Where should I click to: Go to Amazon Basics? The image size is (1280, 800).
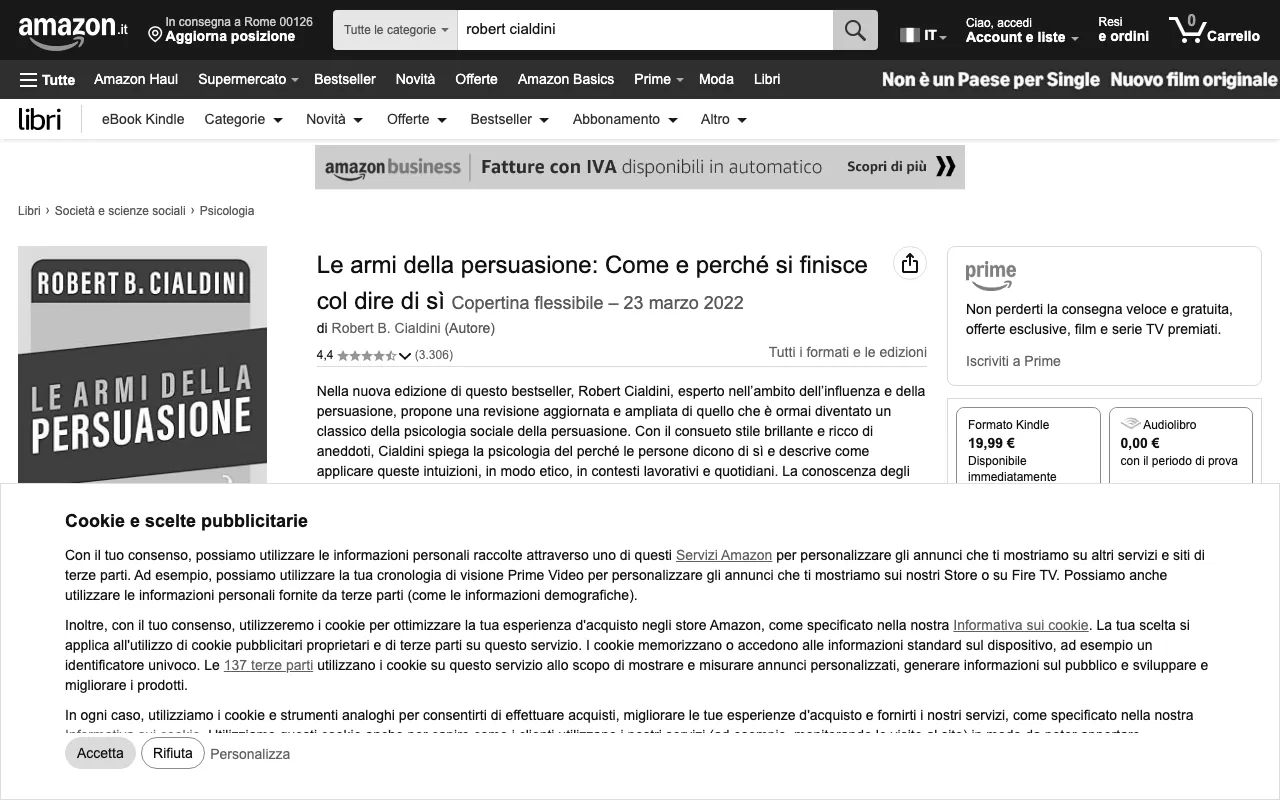point(566,79)
